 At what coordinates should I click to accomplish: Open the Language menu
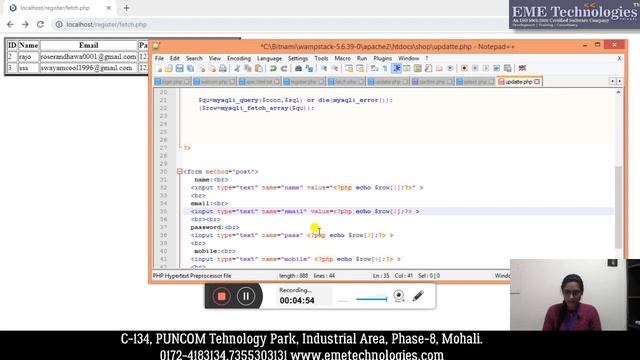coord(269,58)
